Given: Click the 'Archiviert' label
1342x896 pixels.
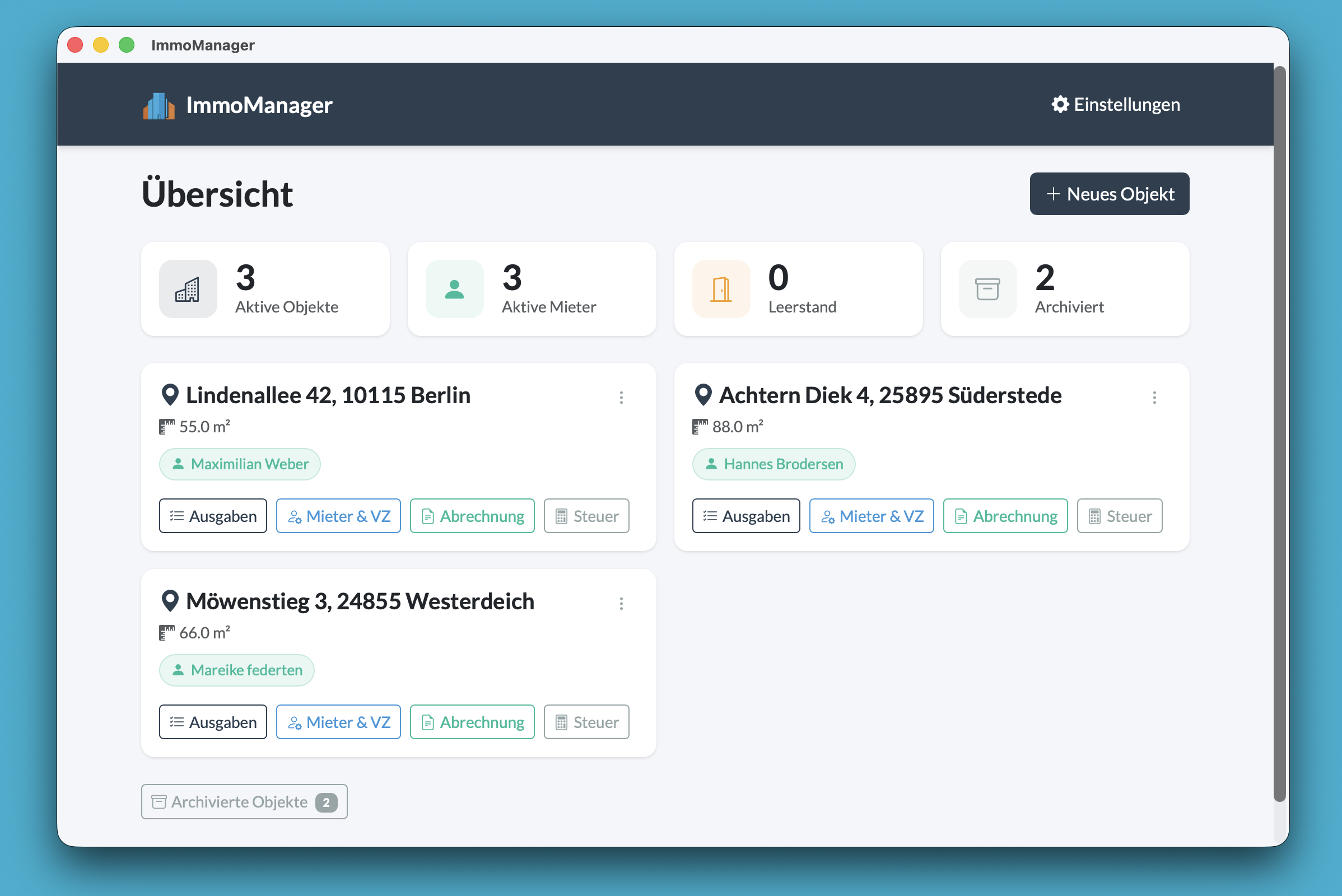Looking at the screenshot, I should pyautogui.click(x=1069, y=307).
